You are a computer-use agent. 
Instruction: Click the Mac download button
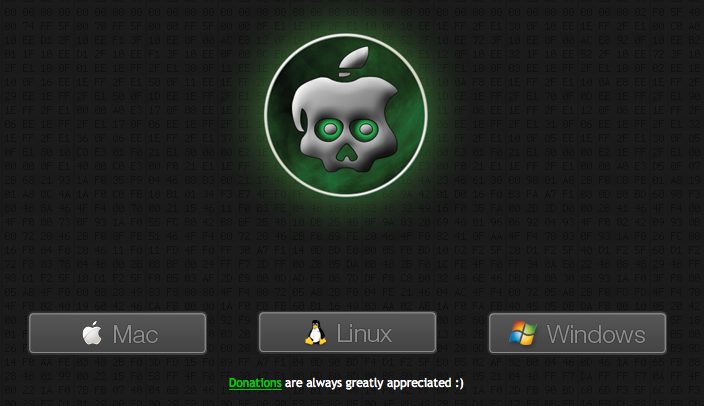[x=118, y=333]
